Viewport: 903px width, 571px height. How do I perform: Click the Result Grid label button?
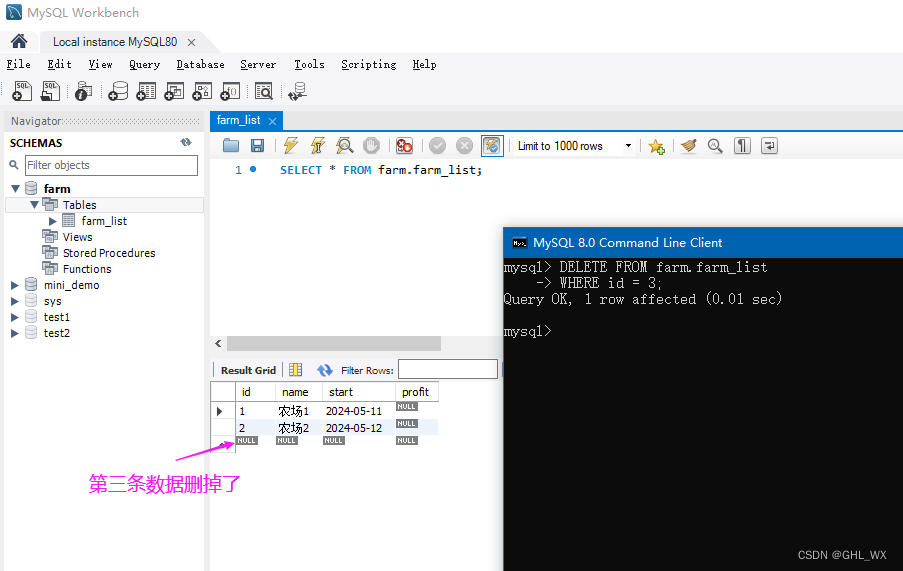pos(248,370)
